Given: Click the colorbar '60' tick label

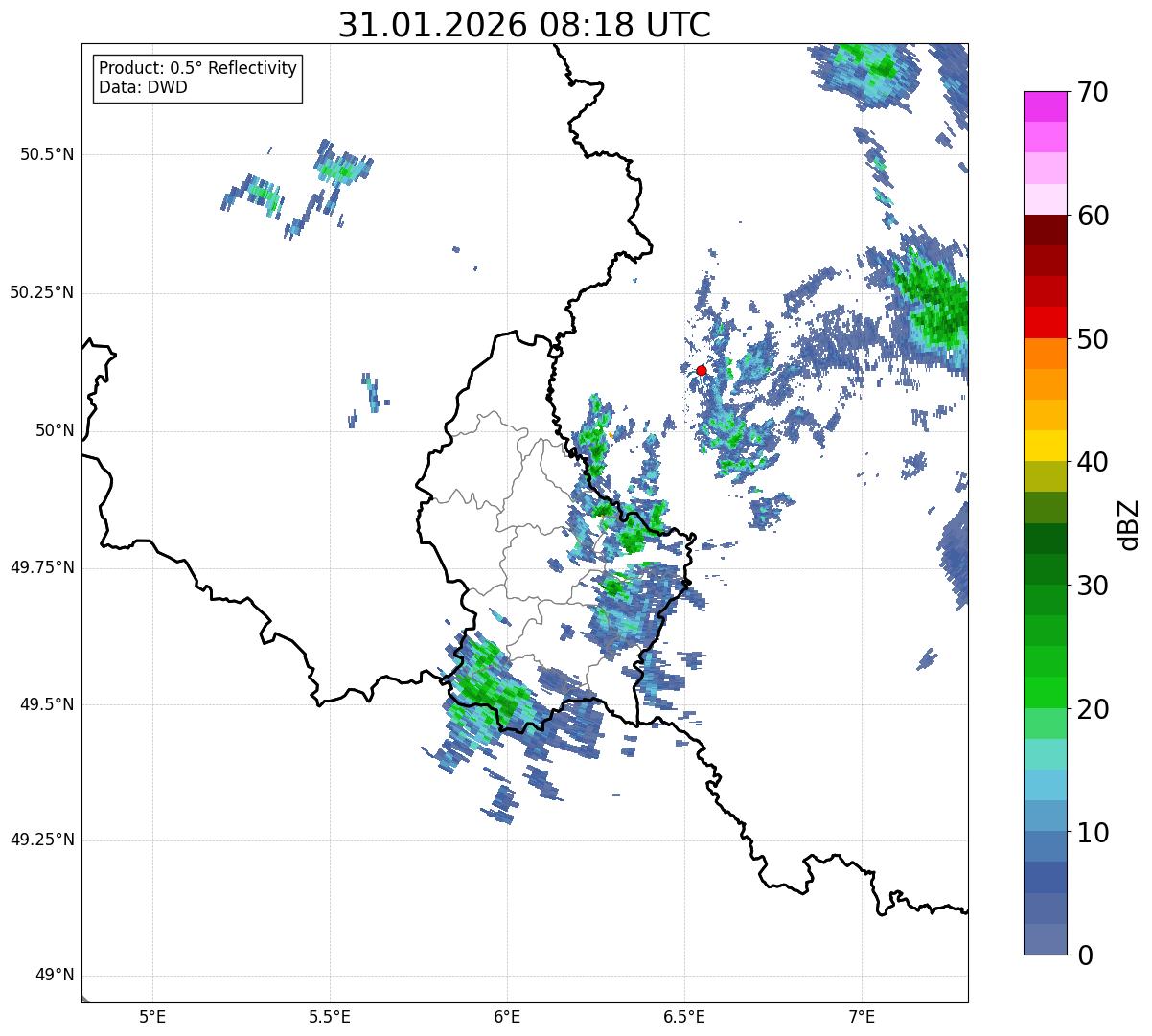Looking at the screenshot, I should [1093, 216].
